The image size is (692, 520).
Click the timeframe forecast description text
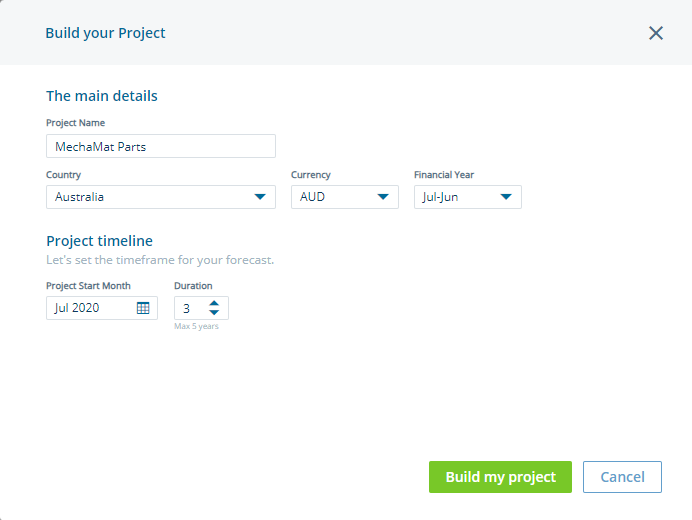(160, 260)
